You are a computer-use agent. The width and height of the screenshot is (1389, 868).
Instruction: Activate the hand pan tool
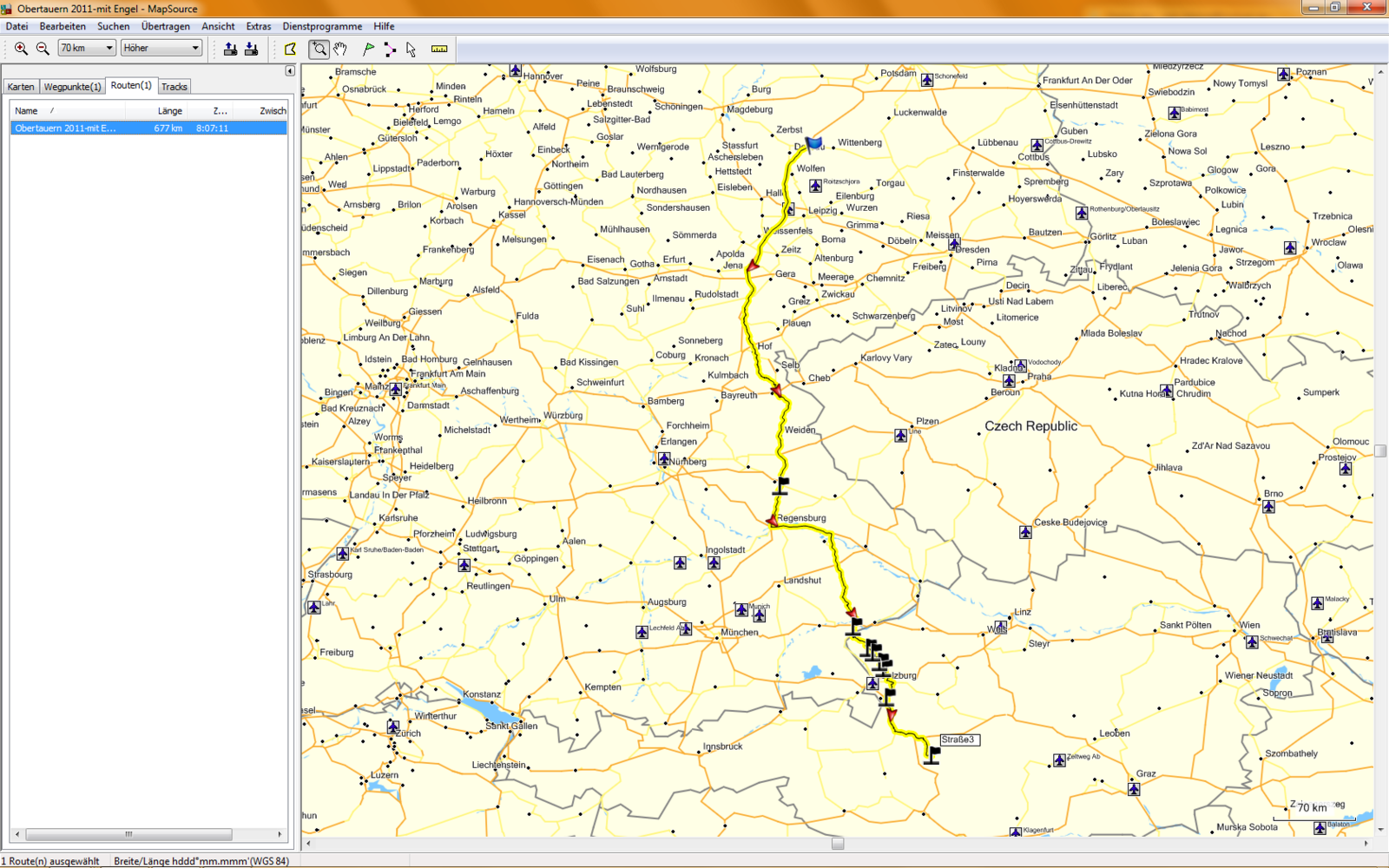tap(340, 49)
